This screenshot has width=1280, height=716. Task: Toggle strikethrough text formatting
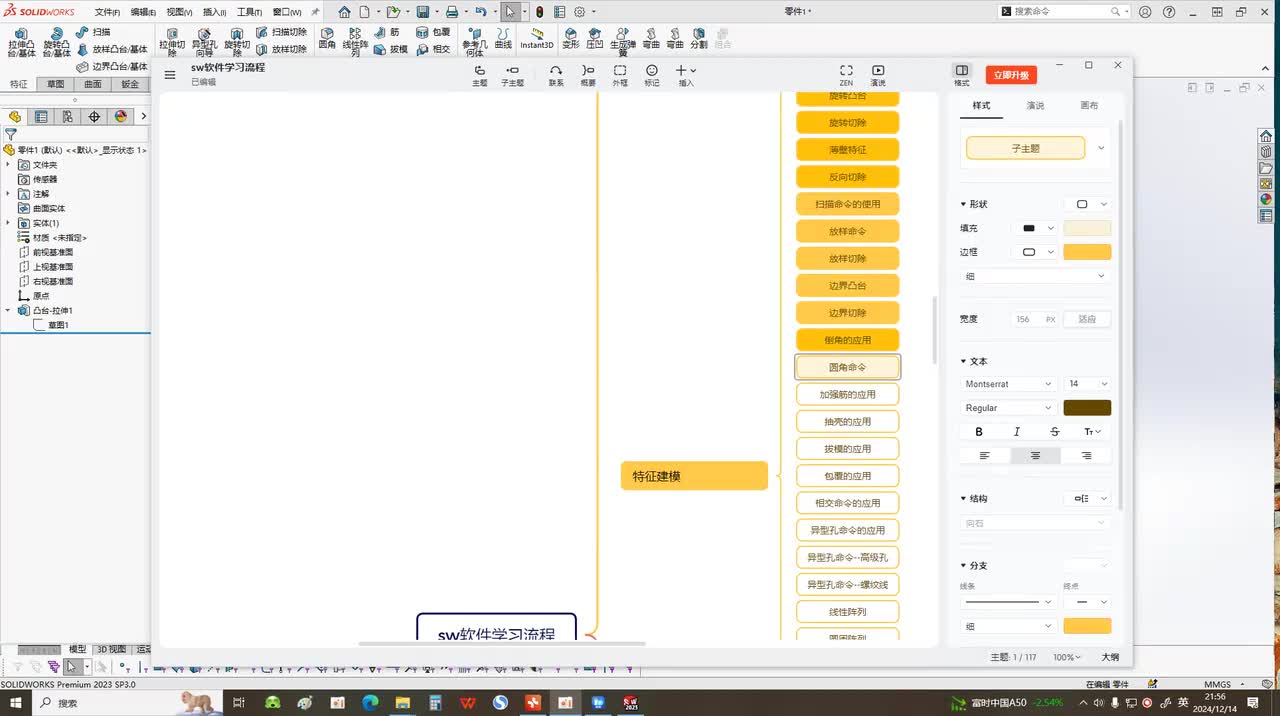pos(1055,432)
